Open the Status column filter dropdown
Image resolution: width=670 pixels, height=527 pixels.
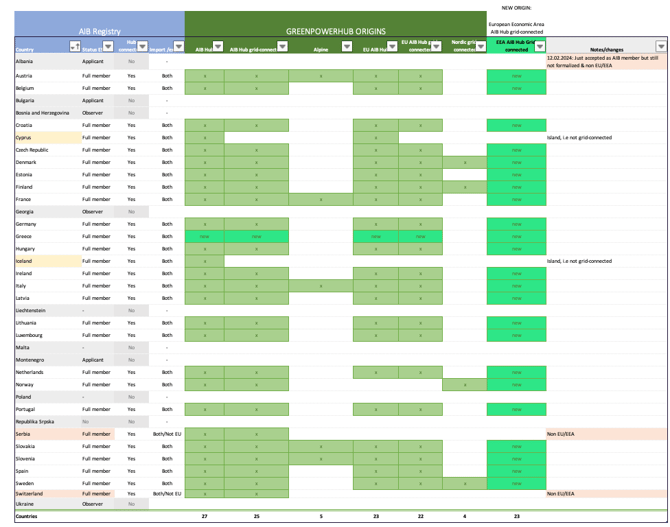(x=108, y=46)
